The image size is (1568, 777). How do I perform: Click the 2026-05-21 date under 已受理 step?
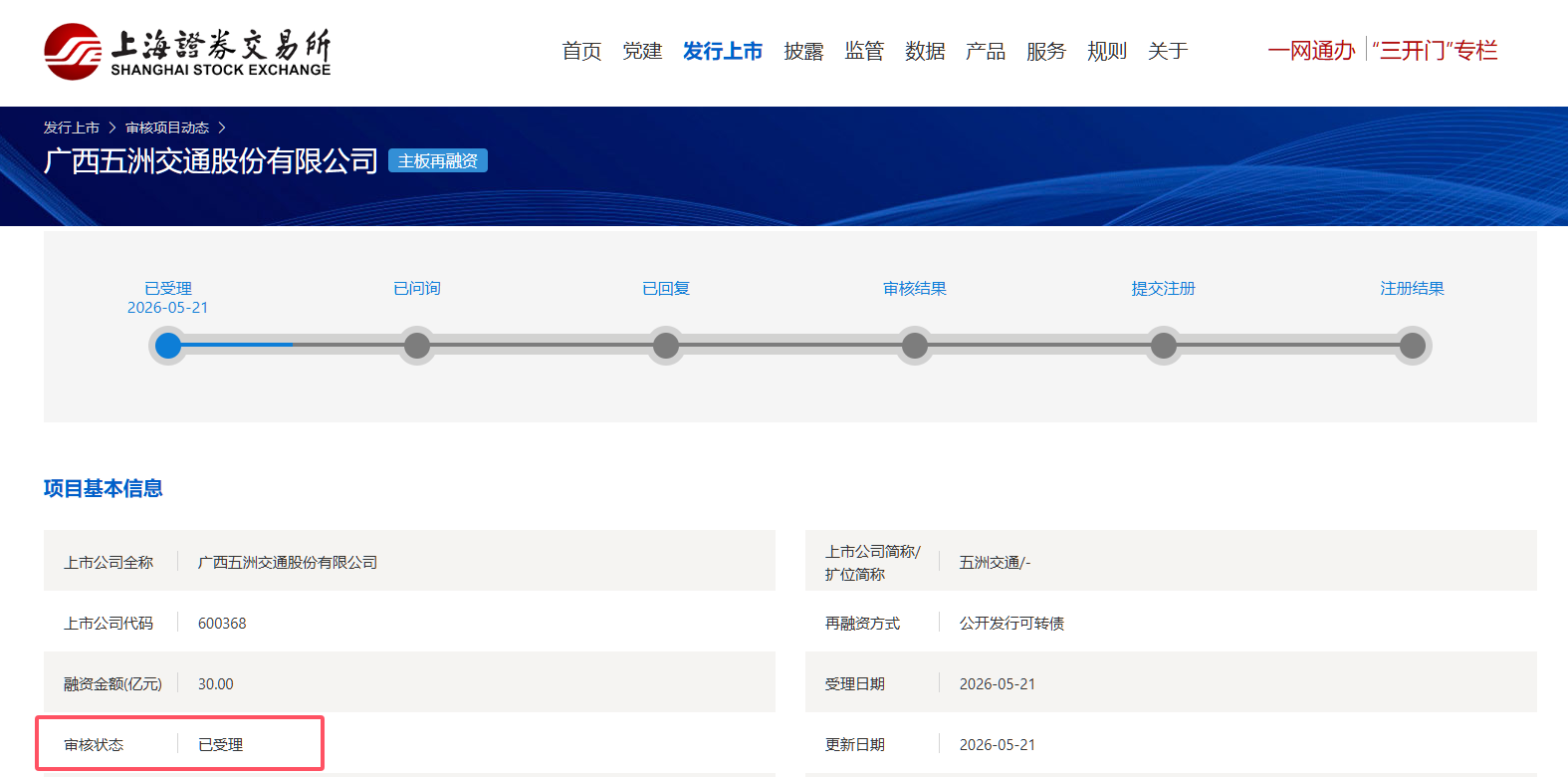coord(168,308)
